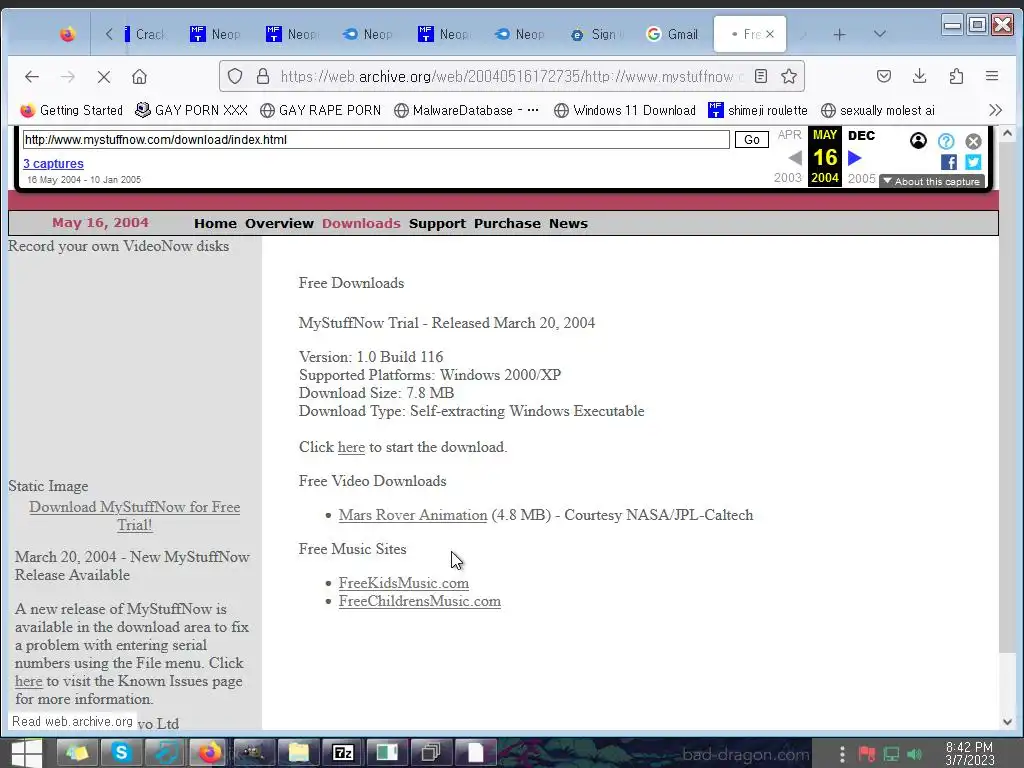The width and height of the screenshot is (1024, 768).
Task: Click the Wayback user account icon
Action: 918,140
